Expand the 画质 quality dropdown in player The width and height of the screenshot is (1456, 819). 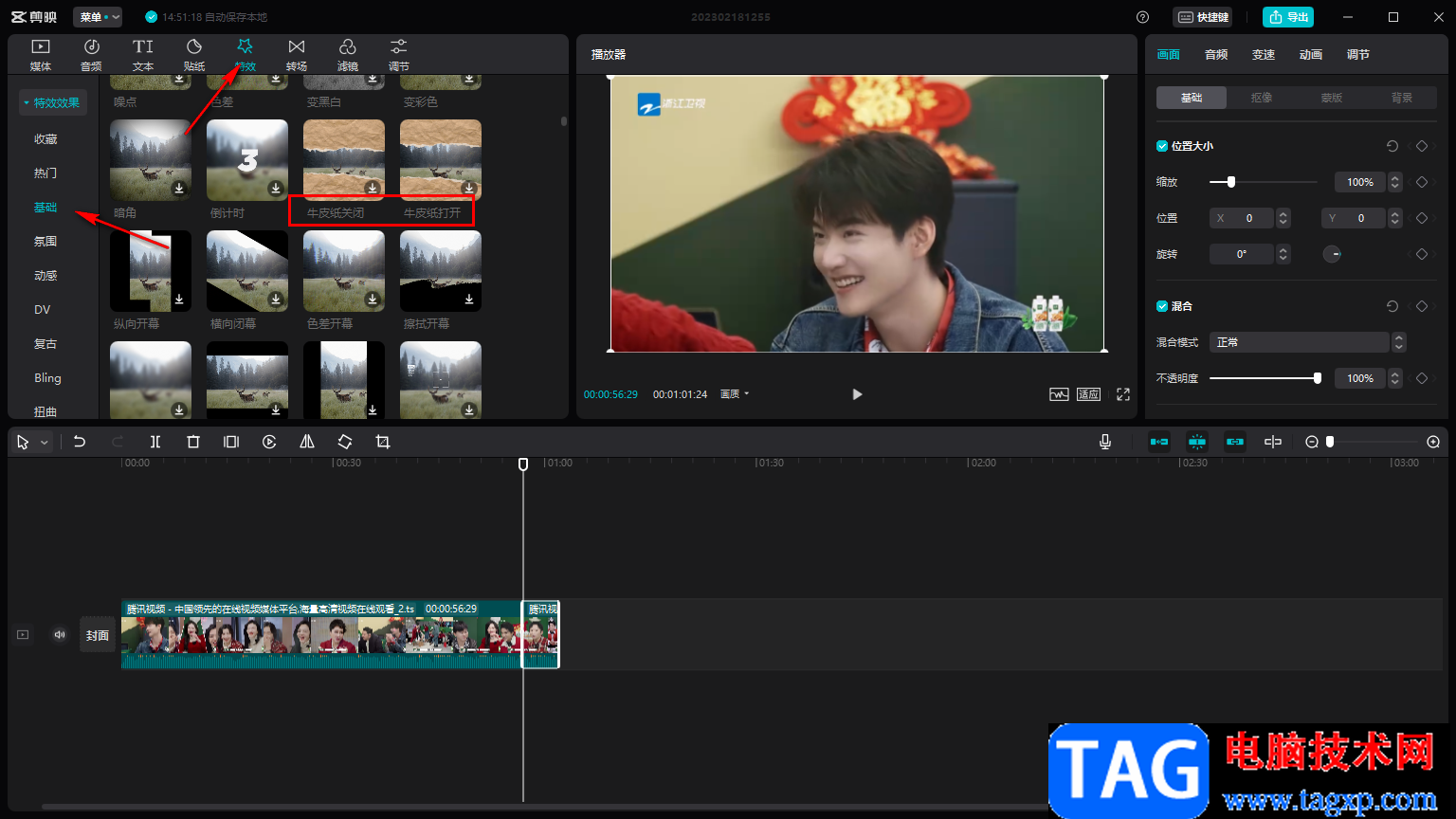735,394
